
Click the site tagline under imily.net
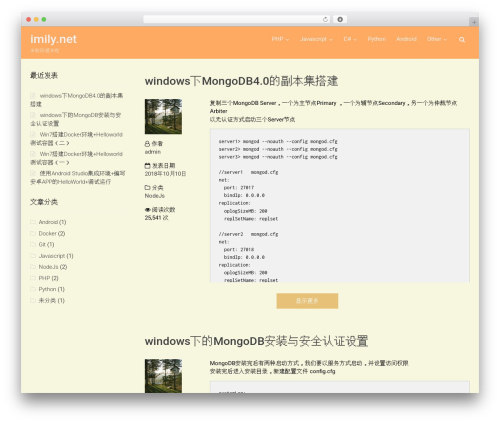coord(45,50)
